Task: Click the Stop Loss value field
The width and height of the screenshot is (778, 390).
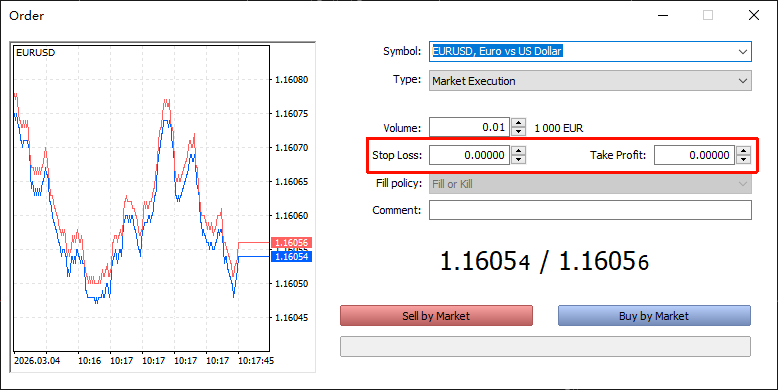Action: tap(469, 155)
